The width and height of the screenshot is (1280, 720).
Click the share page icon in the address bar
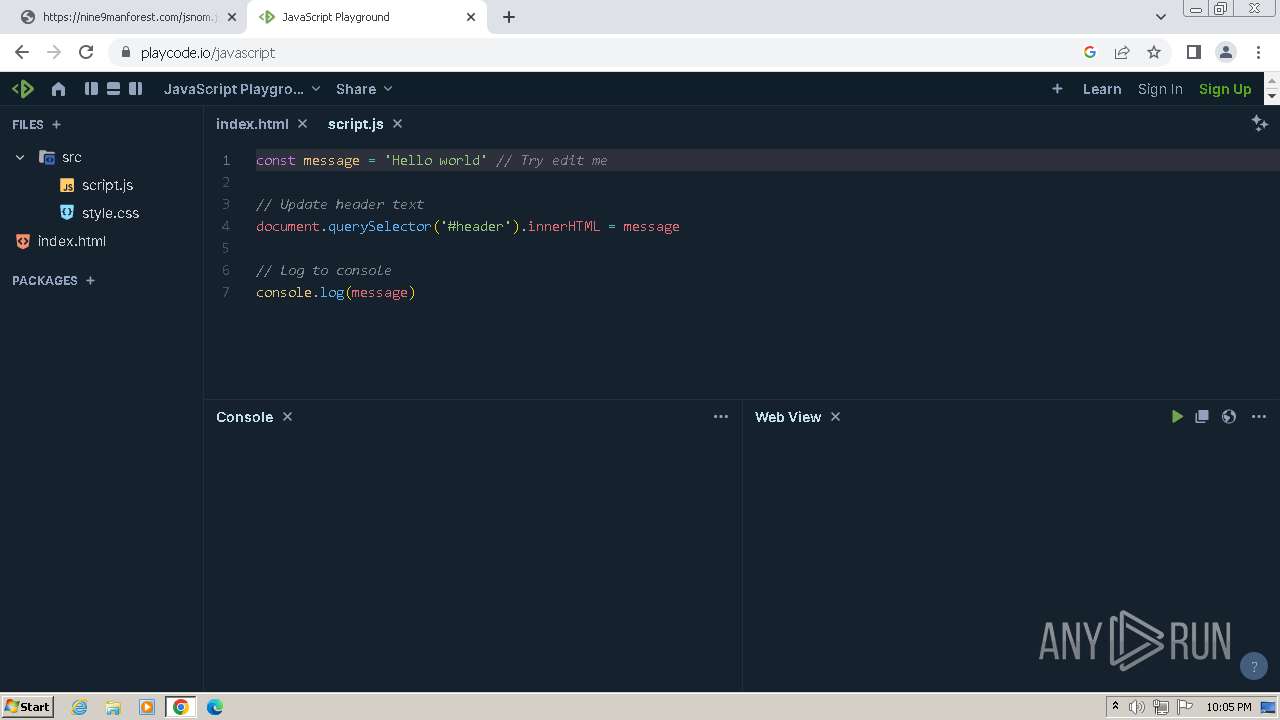(1122, 53)
